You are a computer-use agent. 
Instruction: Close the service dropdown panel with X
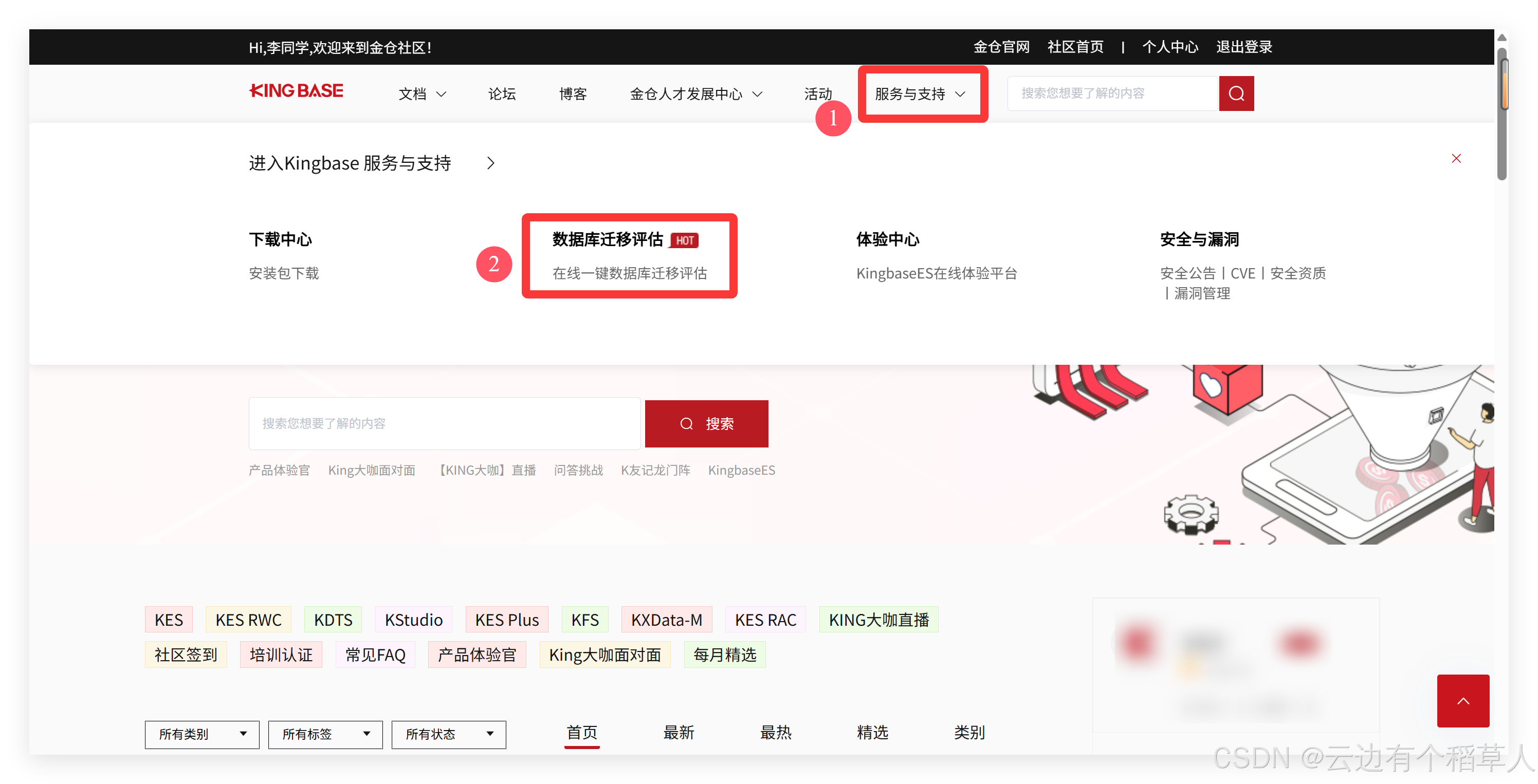[1456, 158]
